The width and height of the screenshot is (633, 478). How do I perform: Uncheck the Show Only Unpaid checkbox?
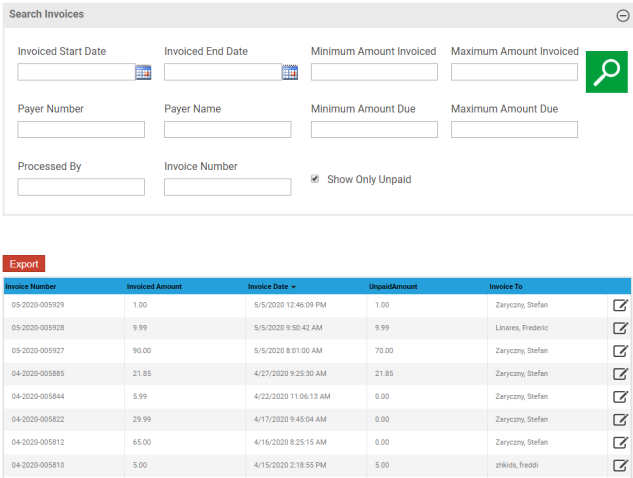point(315,179)
